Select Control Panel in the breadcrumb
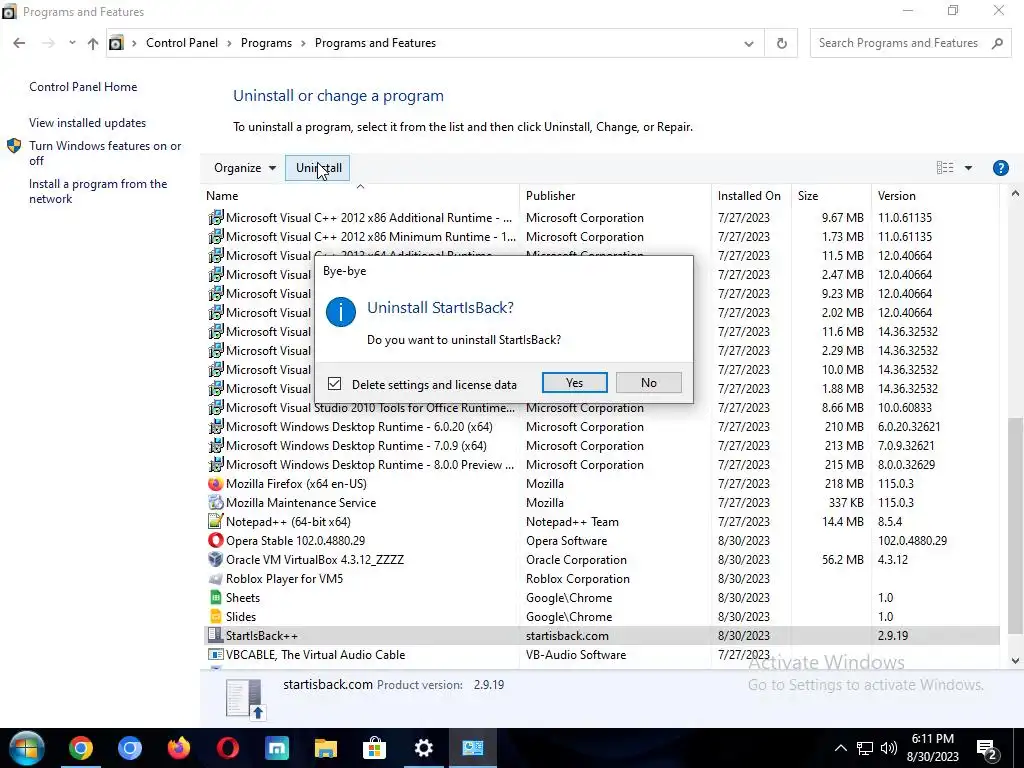The height and width of the screenshot is (768, 1024). 182,43
